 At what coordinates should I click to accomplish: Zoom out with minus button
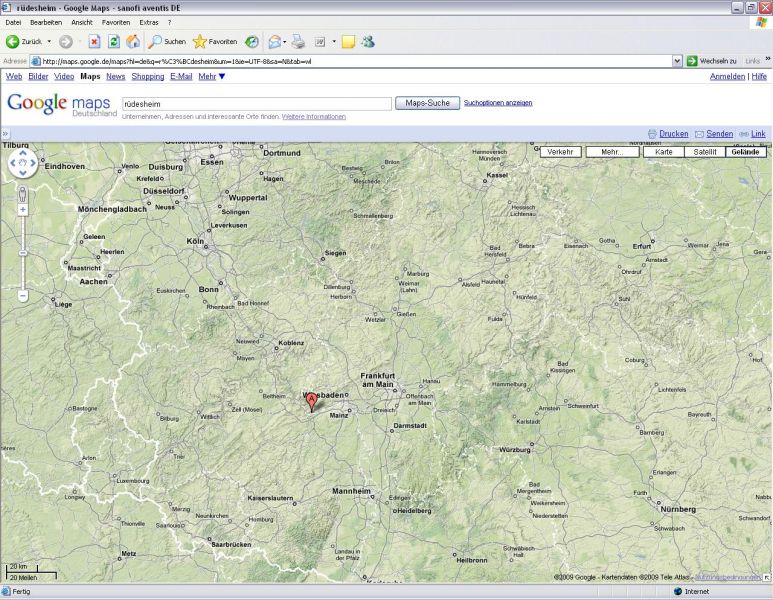click(x=23, y=296)
